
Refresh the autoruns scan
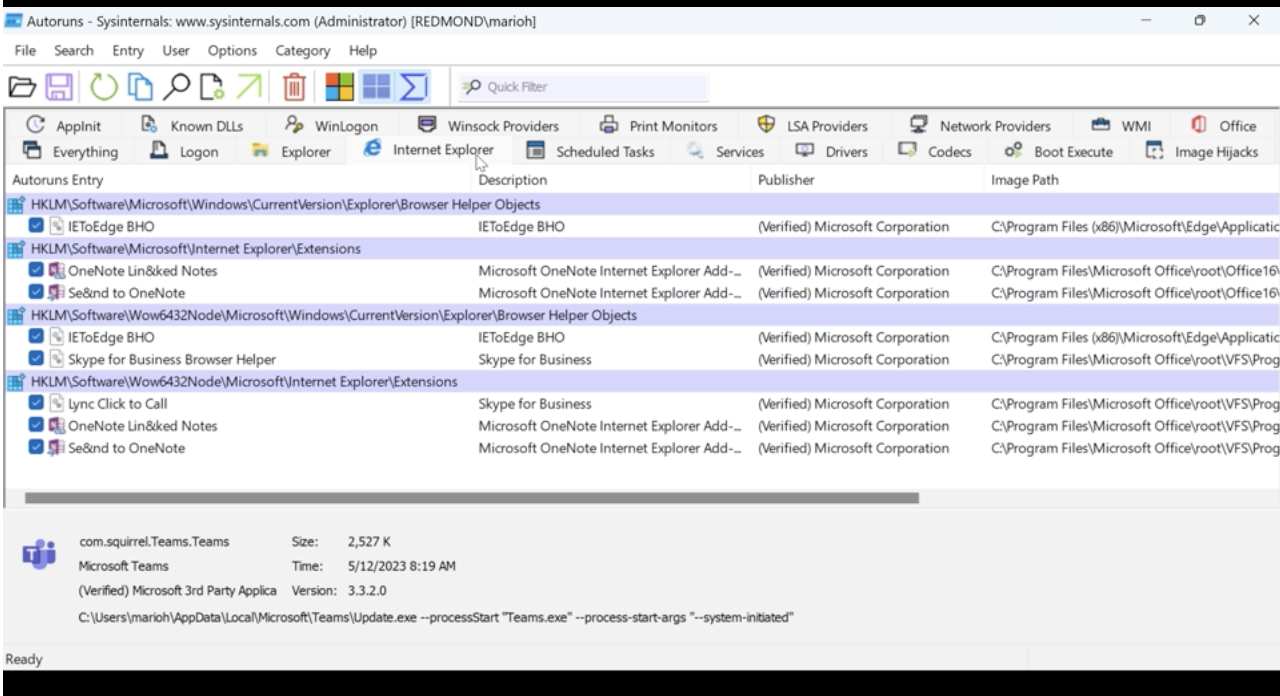point(104,87)
